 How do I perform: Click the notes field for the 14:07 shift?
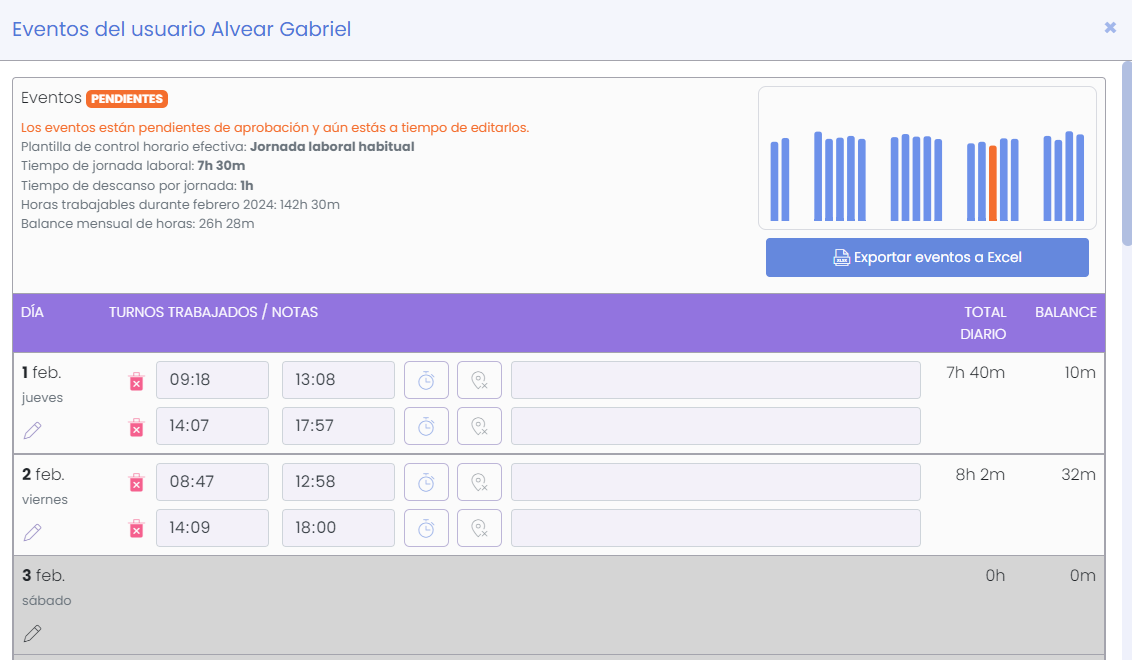tap(714, 425)
